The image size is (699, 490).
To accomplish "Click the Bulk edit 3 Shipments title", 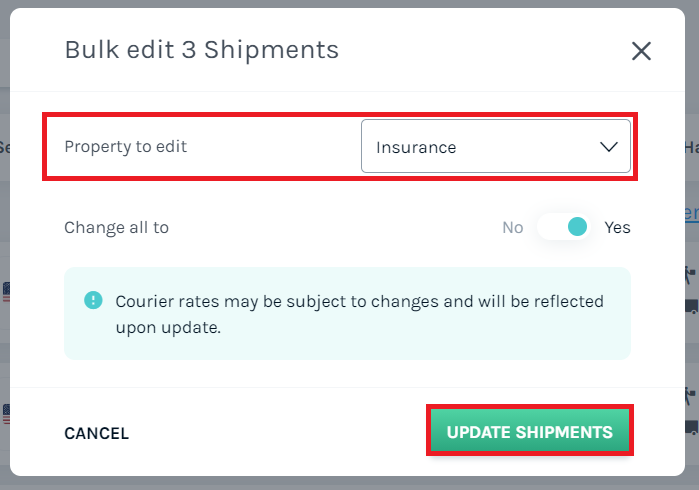I will click(x=202, y=49).
